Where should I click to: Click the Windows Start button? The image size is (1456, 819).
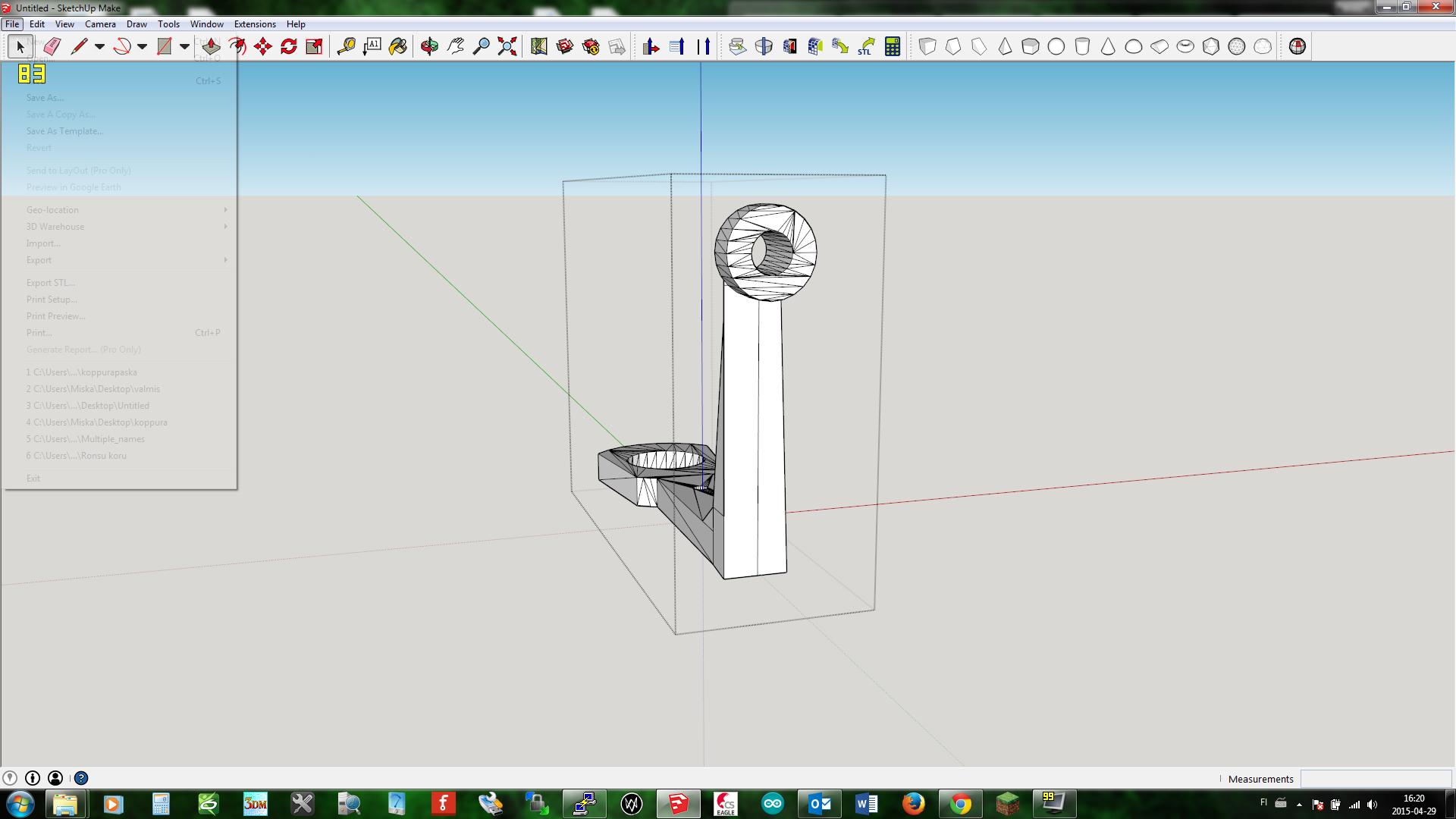(x=20, y=804)
